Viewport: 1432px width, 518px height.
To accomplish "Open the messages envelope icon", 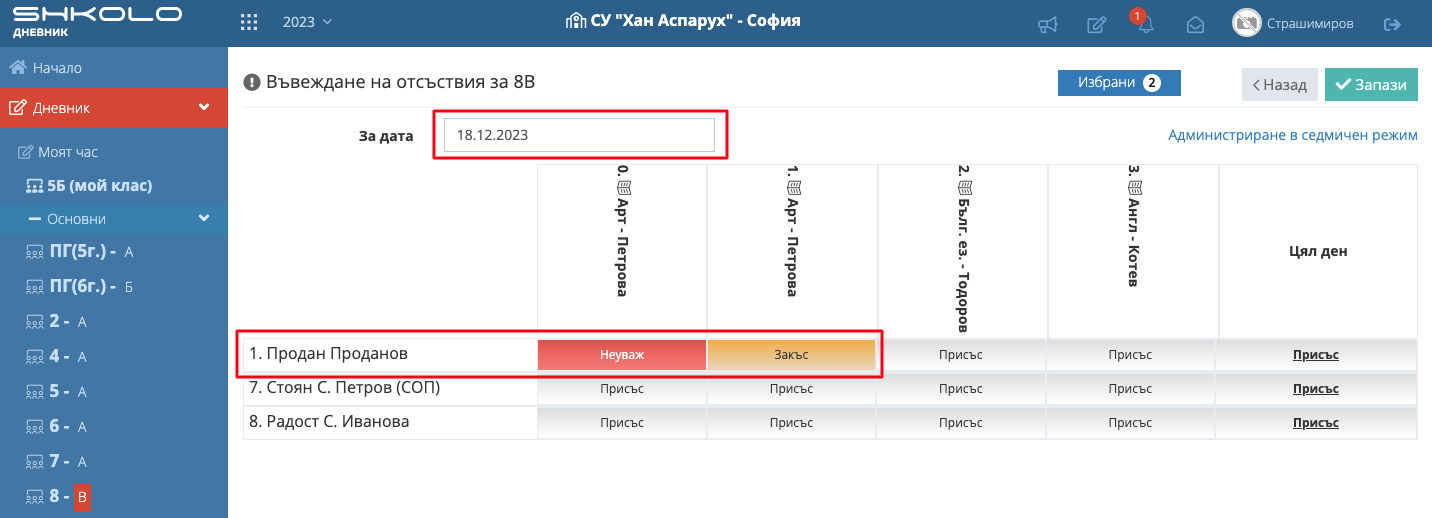I will click(x=1195, y=24).
